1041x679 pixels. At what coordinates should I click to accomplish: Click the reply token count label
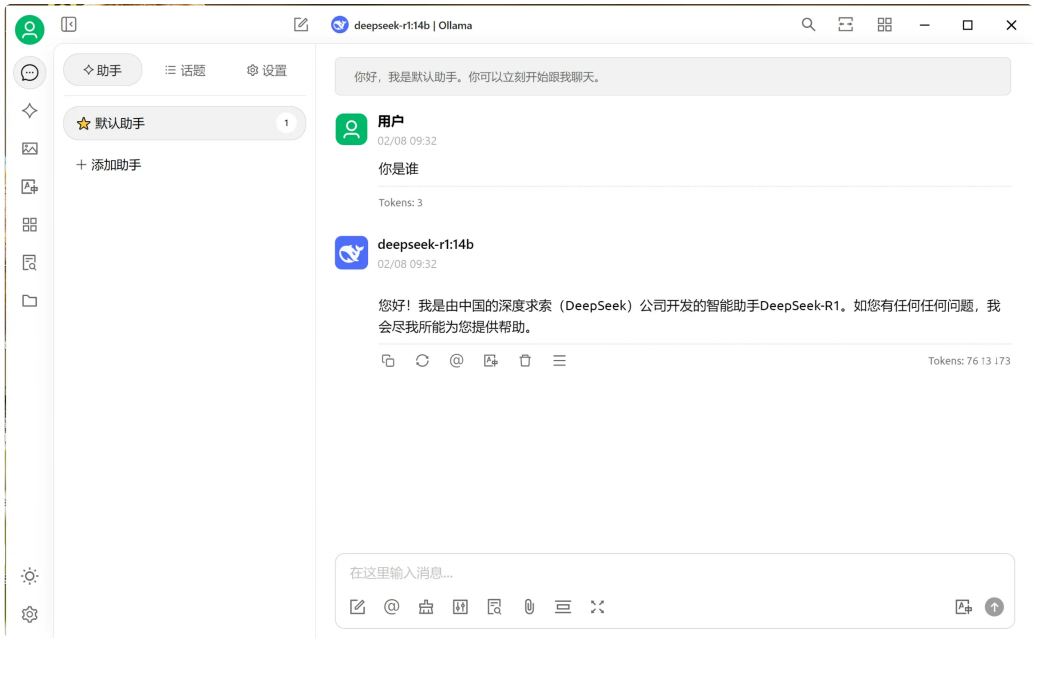[969, 360]
